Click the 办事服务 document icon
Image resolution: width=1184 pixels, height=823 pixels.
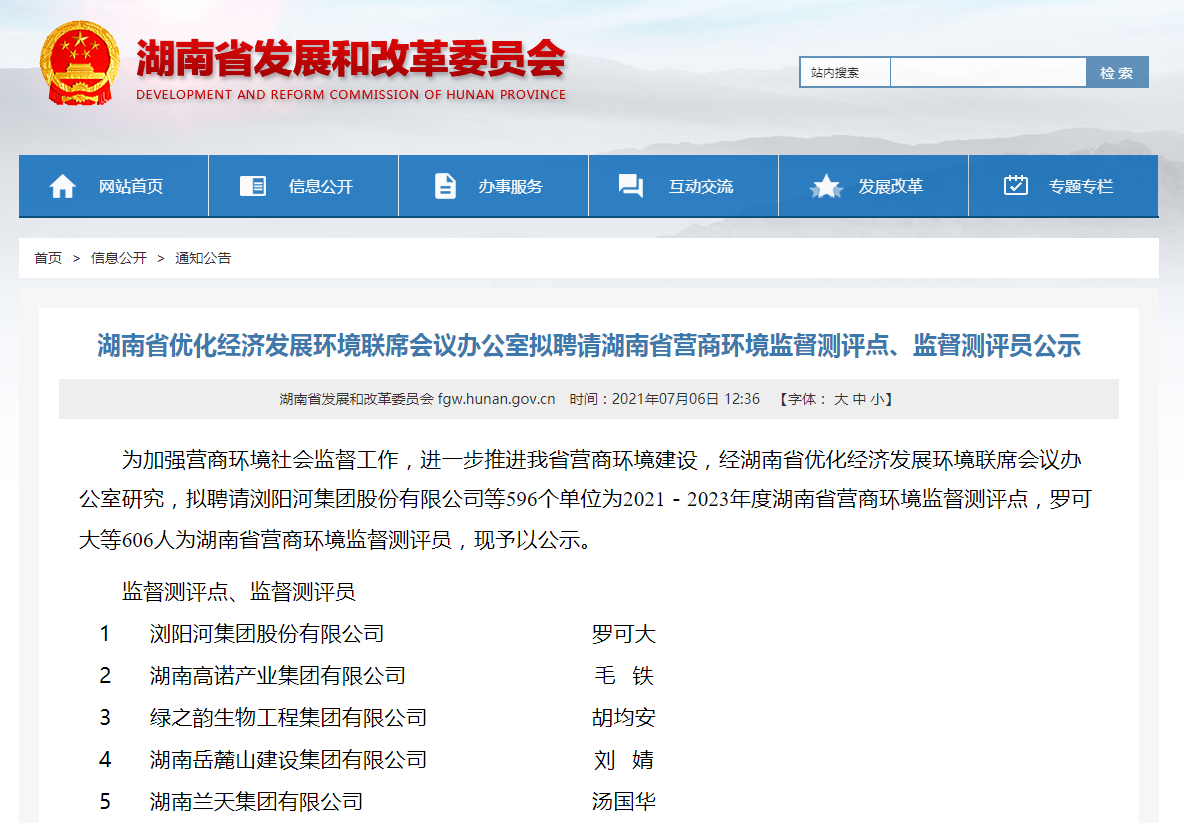point(446,186)
